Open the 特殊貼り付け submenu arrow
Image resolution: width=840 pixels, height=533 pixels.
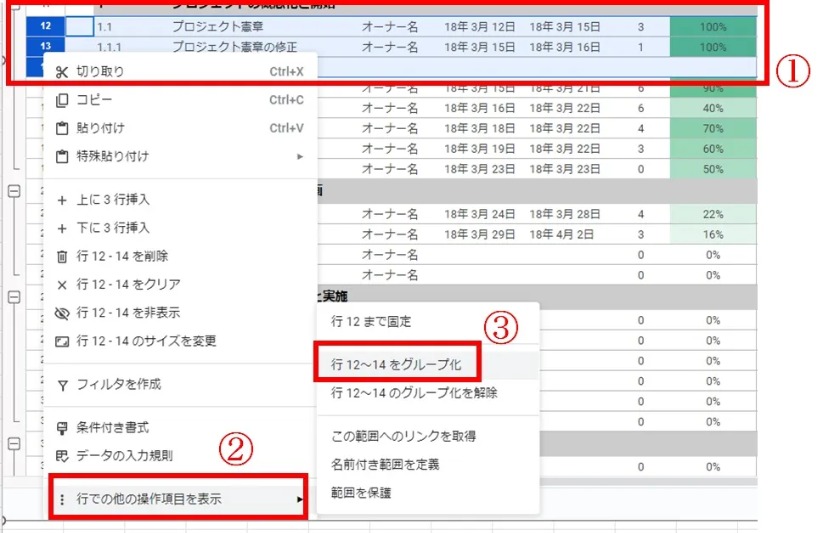pyautogui.click(x=300, y=157)
